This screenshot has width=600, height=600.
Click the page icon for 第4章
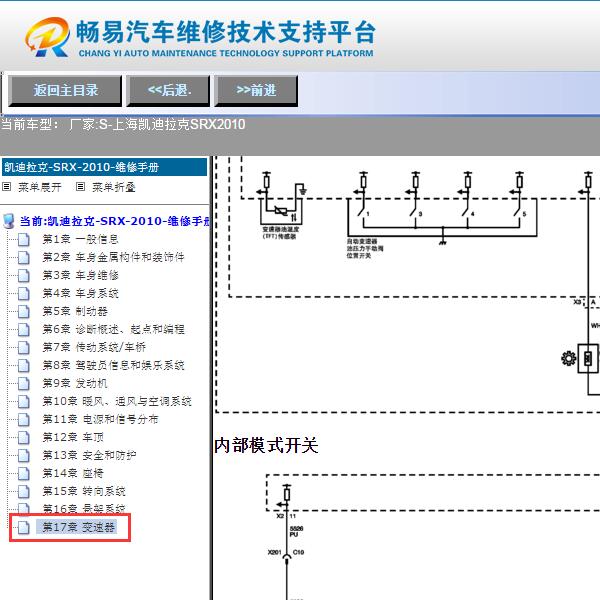(24, 293)
